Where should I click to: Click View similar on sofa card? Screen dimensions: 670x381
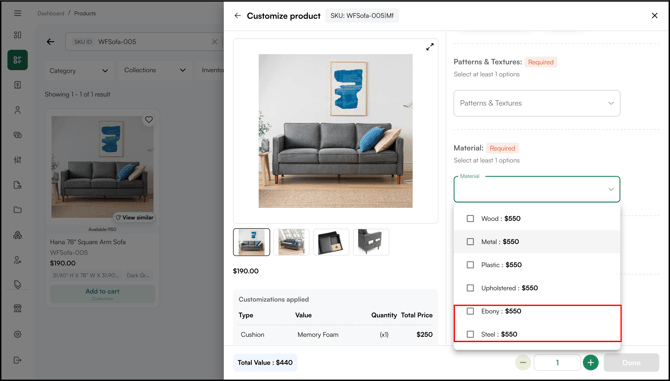pos(134,217)
